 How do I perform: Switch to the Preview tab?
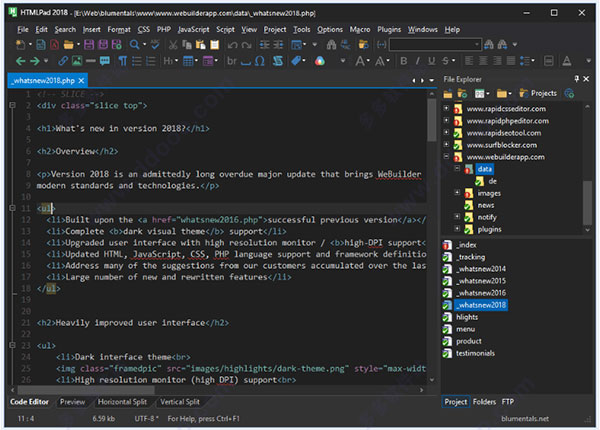coord(72,402)
